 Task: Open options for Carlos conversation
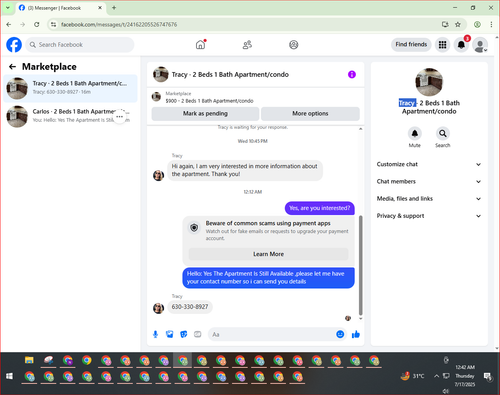120,117
